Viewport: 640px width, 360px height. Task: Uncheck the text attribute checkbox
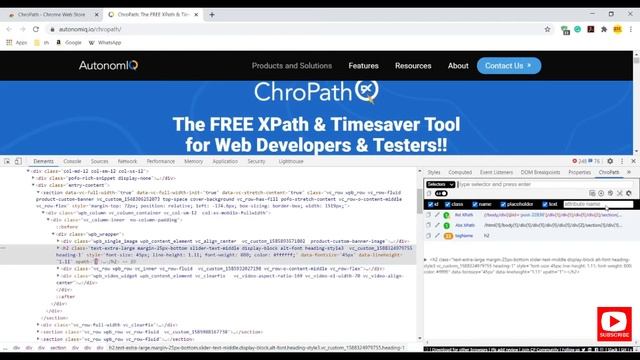click(x=544, y=204)
